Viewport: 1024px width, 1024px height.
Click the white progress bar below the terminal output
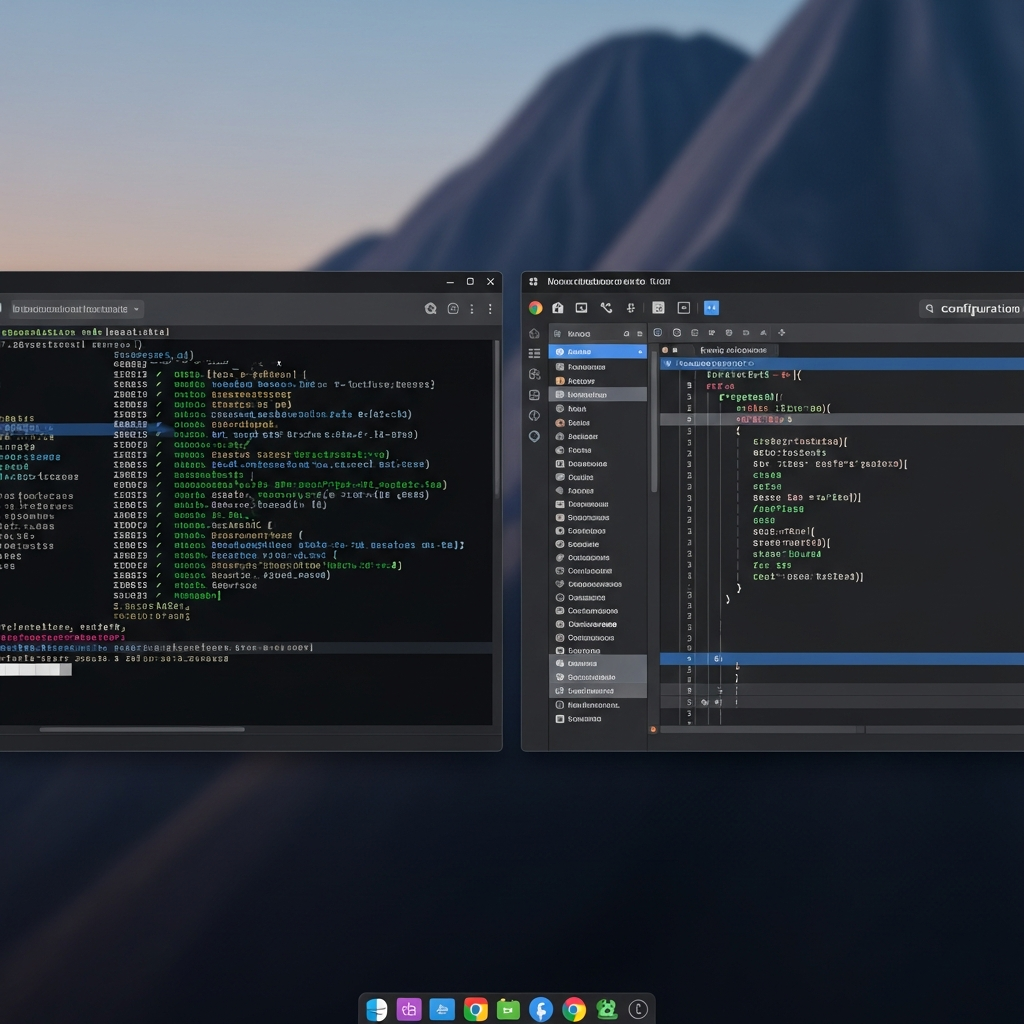[x=36, y=670]
